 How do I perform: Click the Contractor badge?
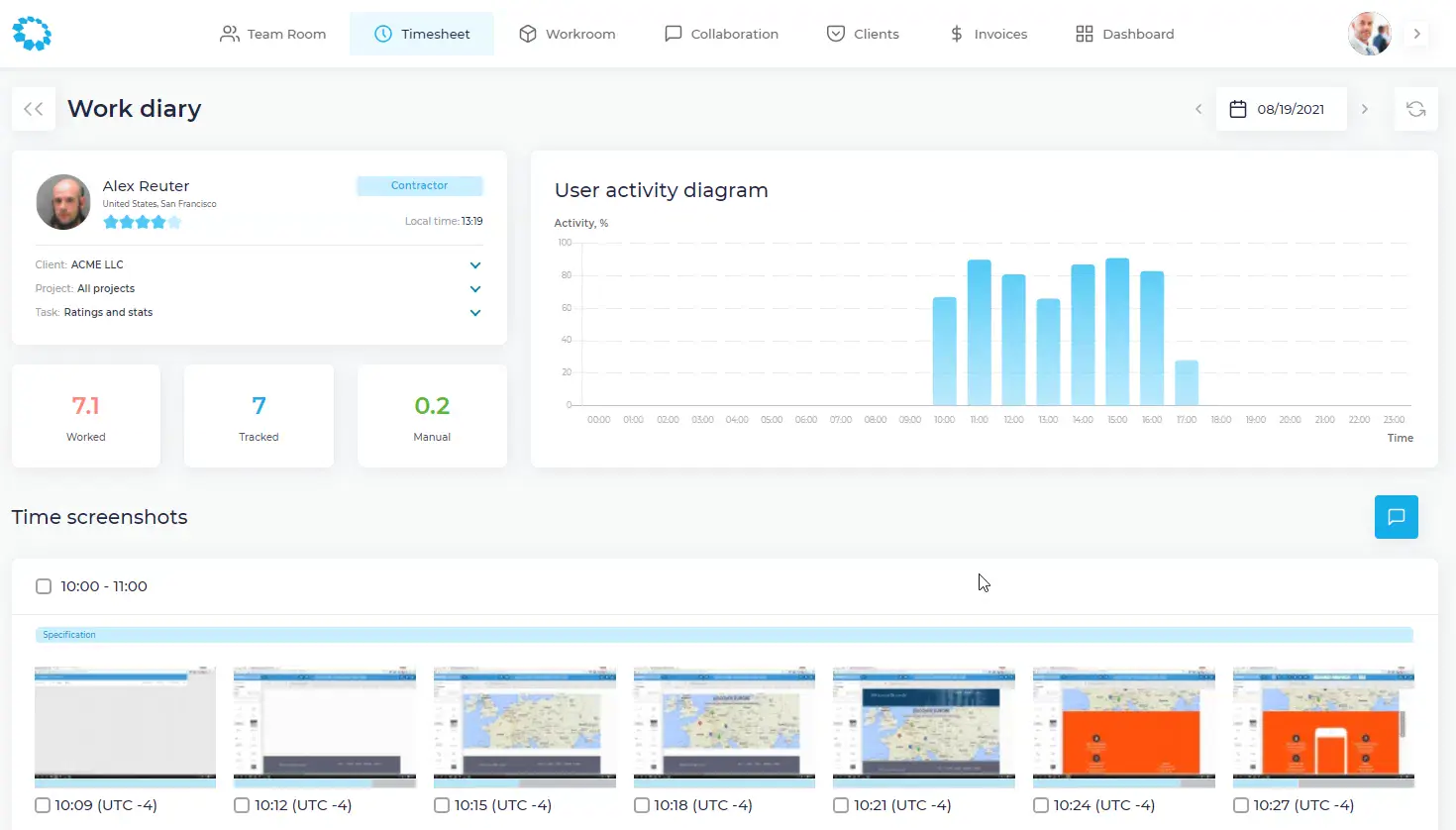click(419, 186)
